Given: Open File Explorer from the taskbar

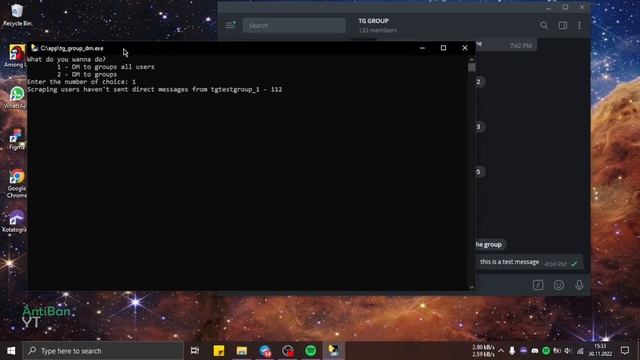Looking at the screenshot, I should pos(242,351).
